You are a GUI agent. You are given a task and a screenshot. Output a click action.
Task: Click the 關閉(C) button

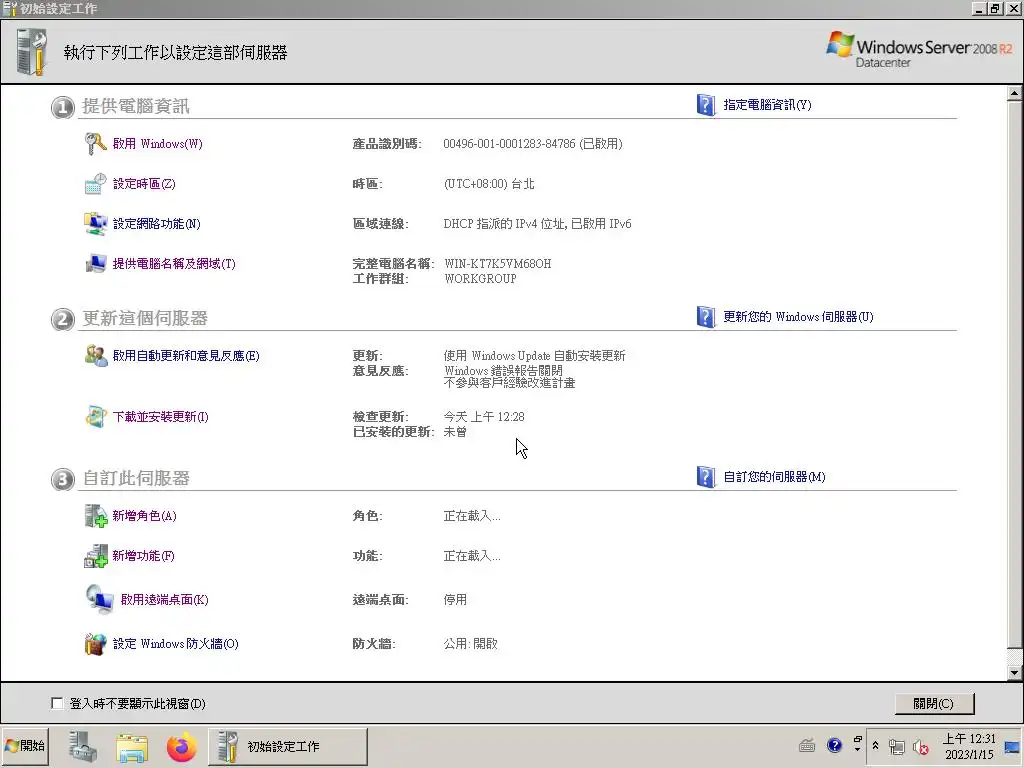pos(934,703)
